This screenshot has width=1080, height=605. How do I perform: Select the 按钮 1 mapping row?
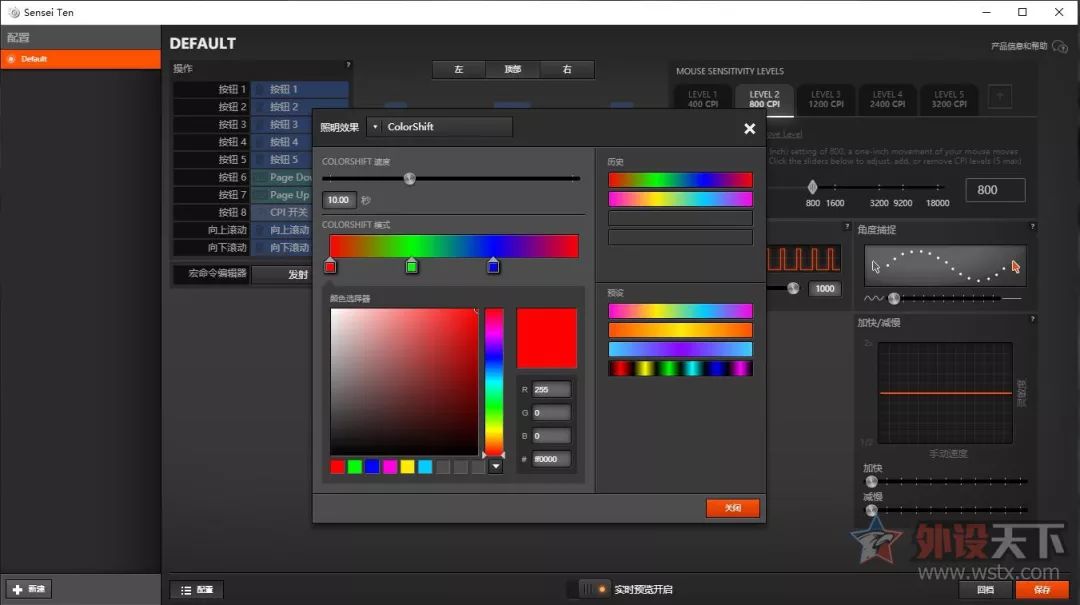tap(261, 89)
